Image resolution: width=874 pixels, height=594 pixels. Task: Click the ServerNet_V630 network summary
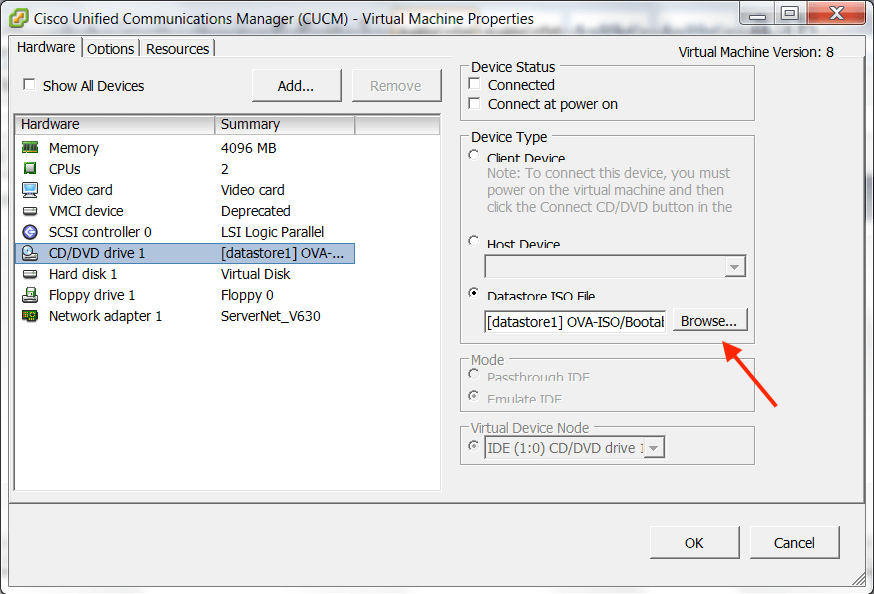tap(271, 317)
